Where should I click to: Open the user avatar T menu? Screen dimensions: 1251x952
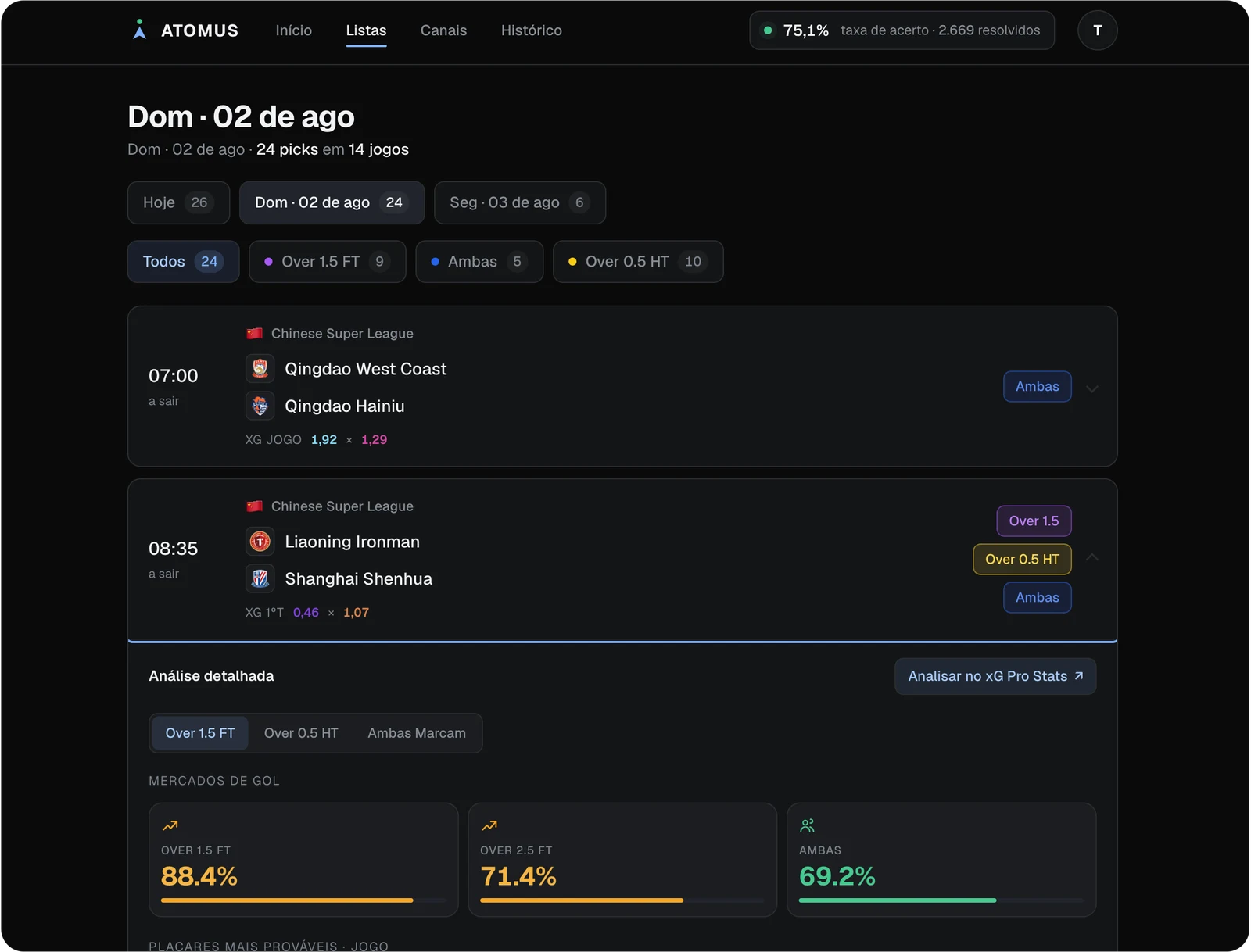1097,30
